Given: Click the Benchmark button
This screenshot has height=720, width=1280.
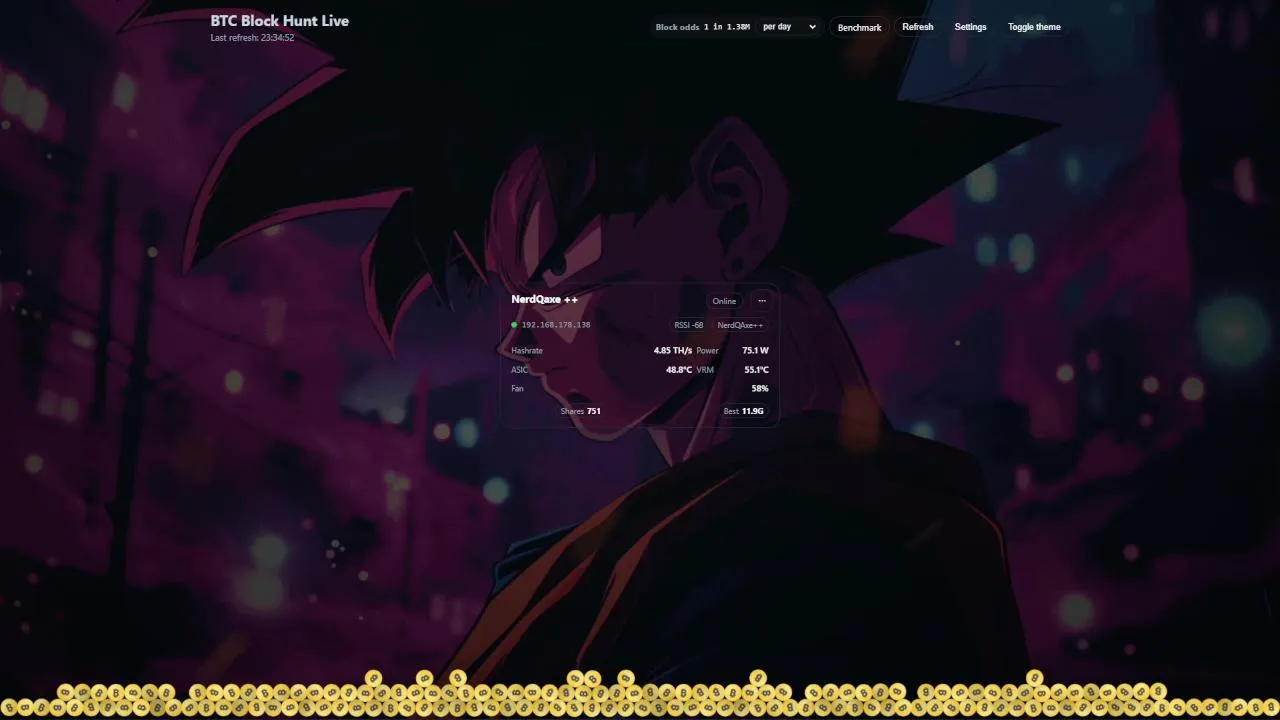Looking at the screenshot, I should pyautogui.click(x=859, y=27).
